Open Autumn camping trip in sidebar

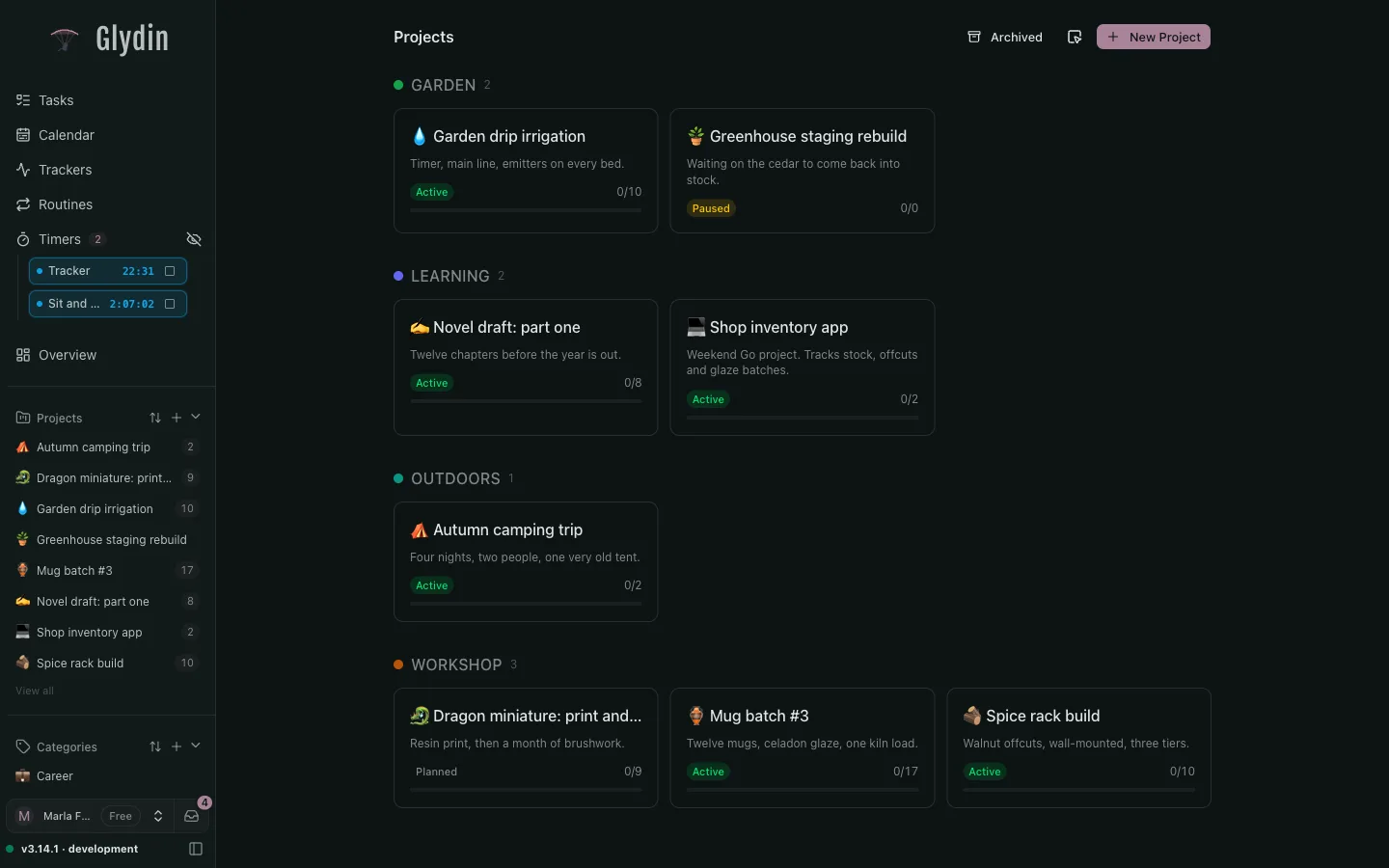[x=107, y=448]
